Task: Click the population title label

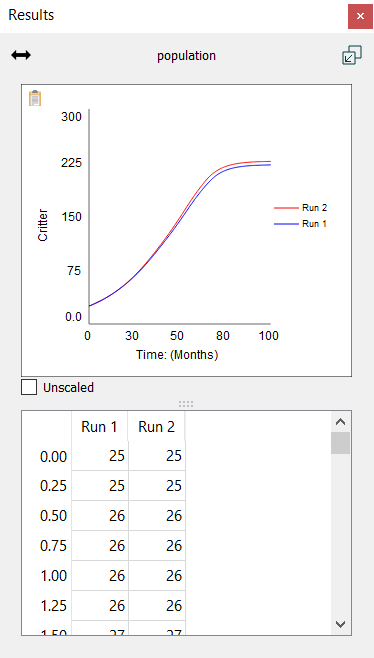Action: pos(186,56)
